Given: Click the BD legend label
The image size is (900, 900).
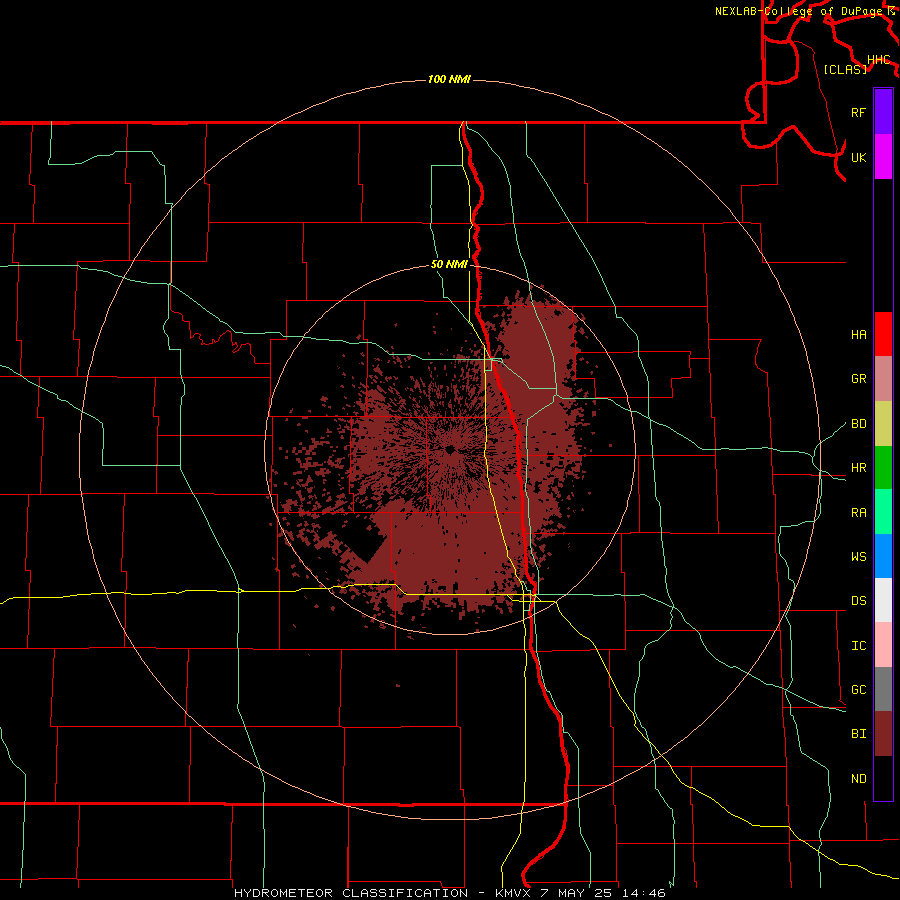Looking at the screenshot, I should point(858,424).
